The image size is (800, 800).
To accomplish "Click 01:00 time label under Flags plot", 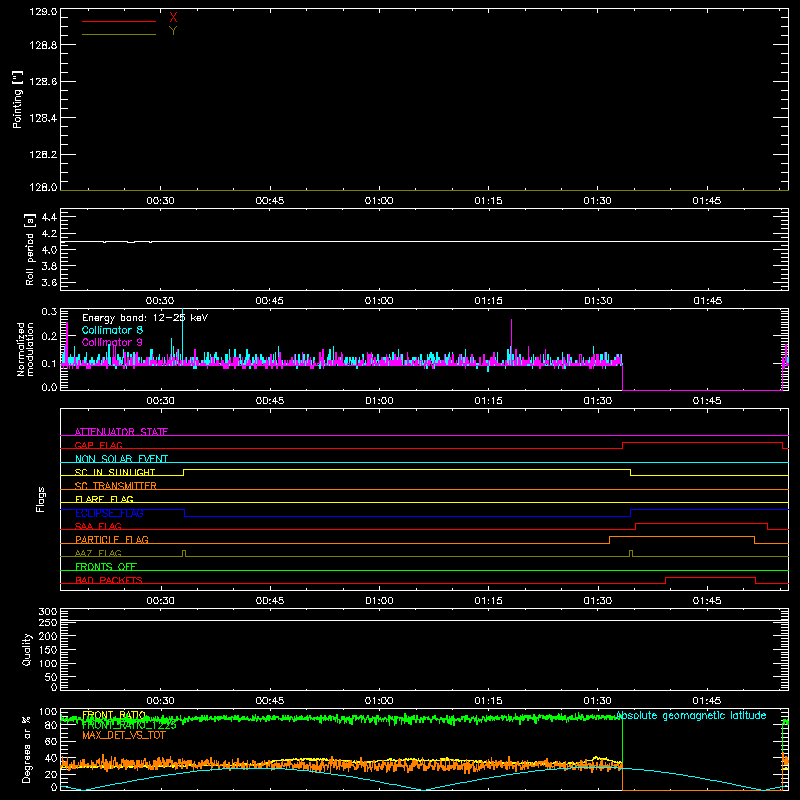I will tap(379, 601).
